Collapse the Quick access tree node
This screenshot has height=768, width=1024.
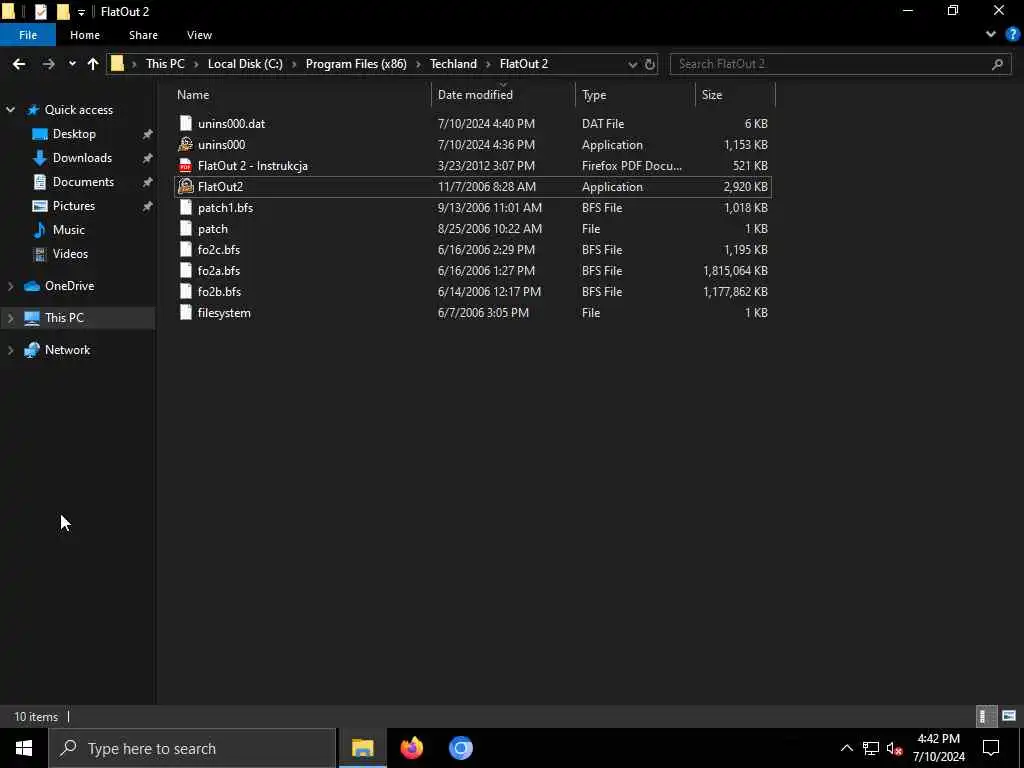pyautogui.click(x=10, y=110)
